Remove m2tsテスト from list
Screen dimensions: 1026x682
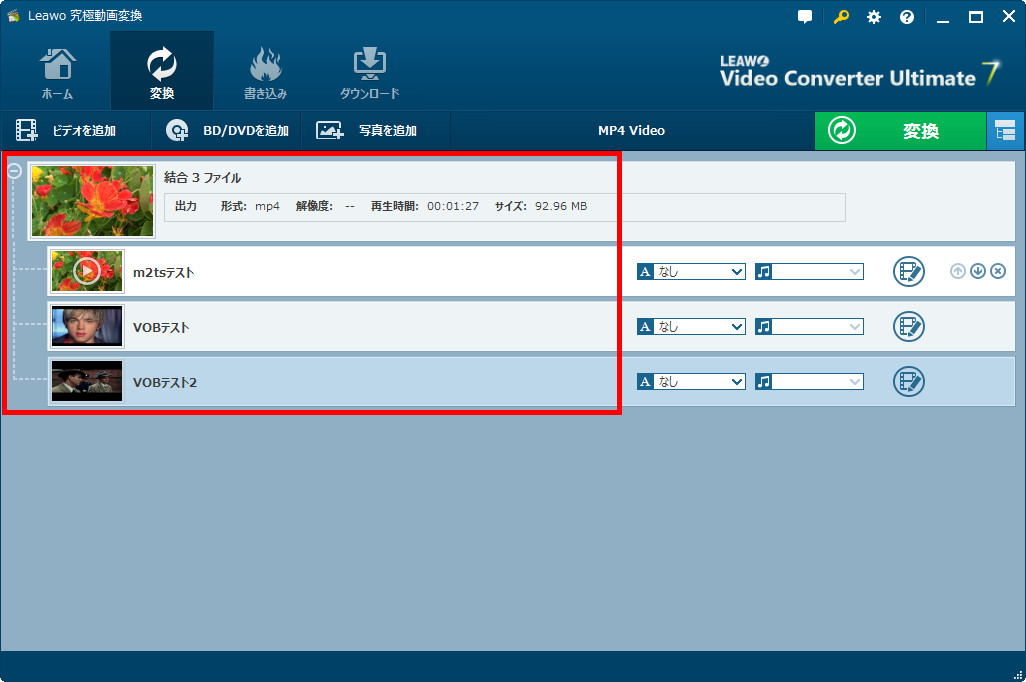(998, 271)
